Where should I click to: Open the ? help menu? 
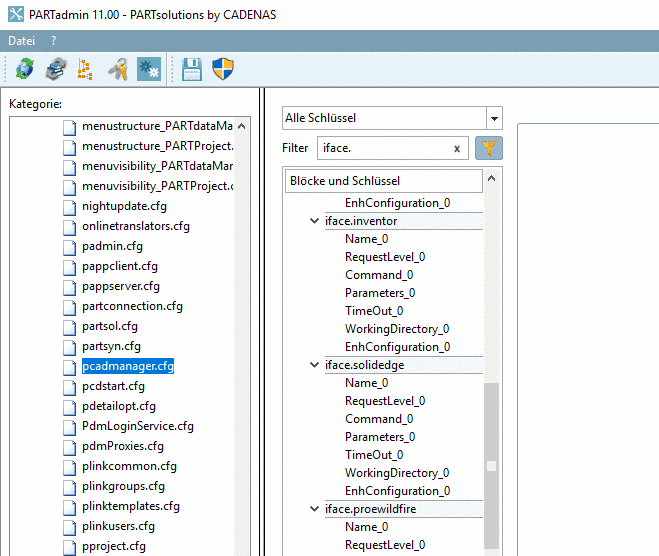coord(53,41)
